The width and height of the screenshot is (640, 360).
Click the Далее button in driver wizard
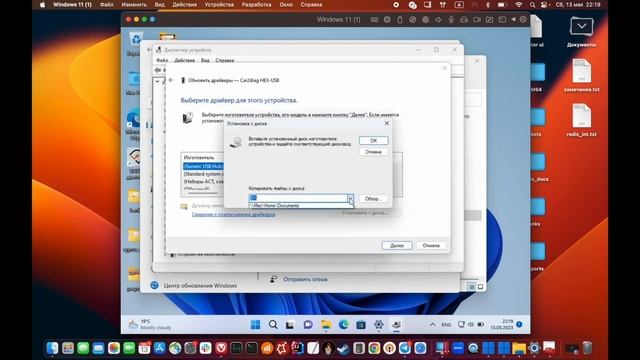(x=397, y=245)
